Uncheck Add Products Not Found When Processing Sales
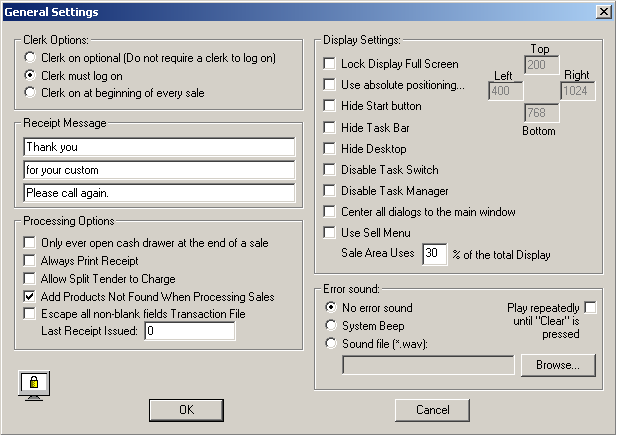 [30, 297]
